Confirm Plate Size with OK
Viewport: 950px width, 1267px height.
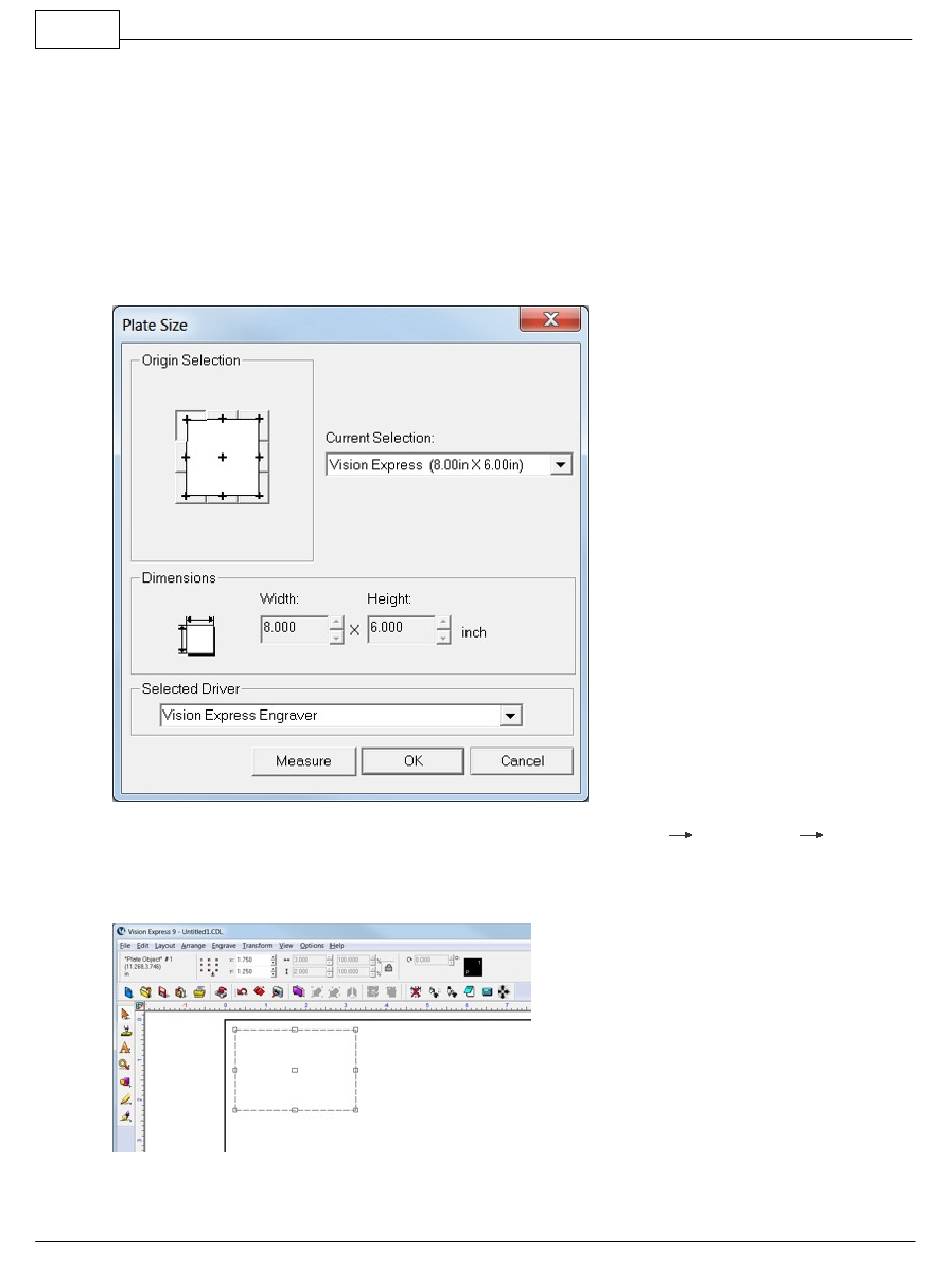point(413,761)
